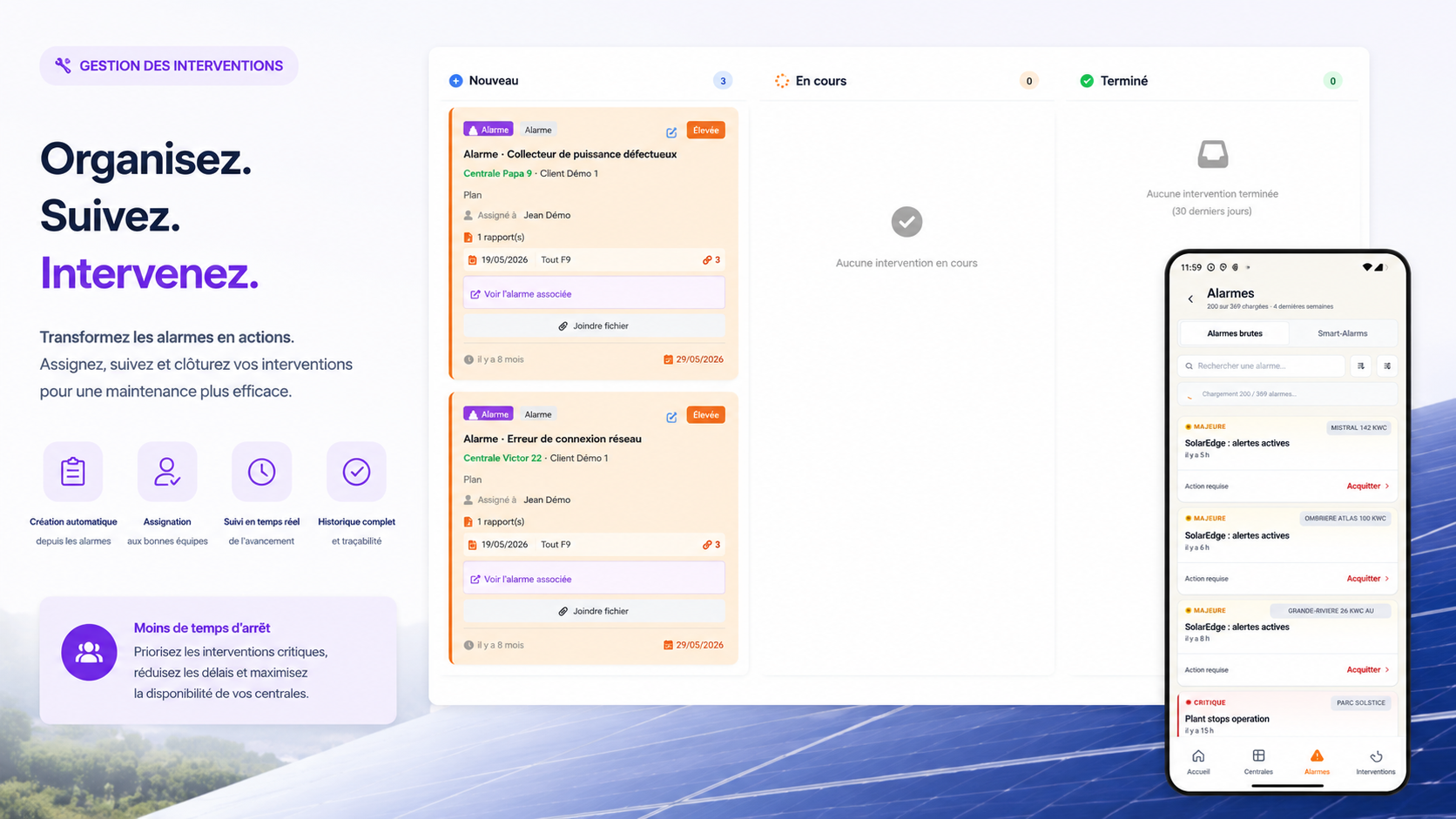Tap Acquitter on the MISTRAL 142 KWC alarm
Screen dimensions: 1456x819
click(1367, 486)
